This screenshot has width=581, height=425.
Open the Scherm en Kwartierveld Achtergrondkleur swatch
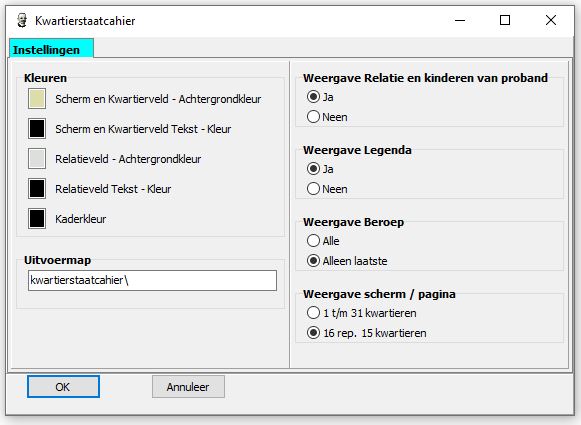pos(37,99)
